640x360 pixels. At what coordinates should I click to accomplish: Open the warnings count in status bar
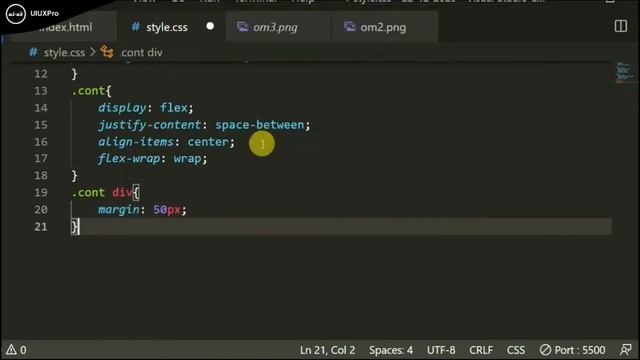(x=16, y=350)
